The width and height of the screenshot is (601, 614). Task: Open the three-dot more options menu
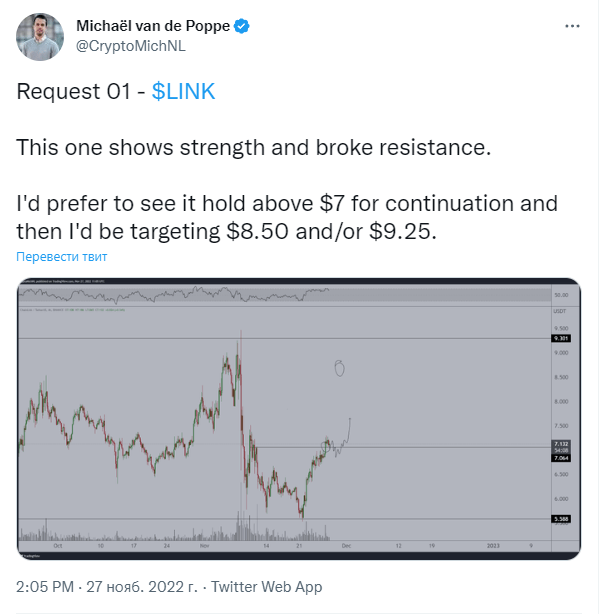[x=572, y=26]
